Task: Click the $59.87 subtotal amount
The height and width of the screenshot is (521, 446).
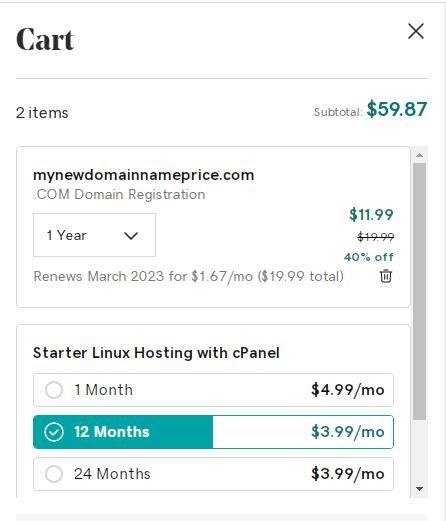Action: point(397,109)
